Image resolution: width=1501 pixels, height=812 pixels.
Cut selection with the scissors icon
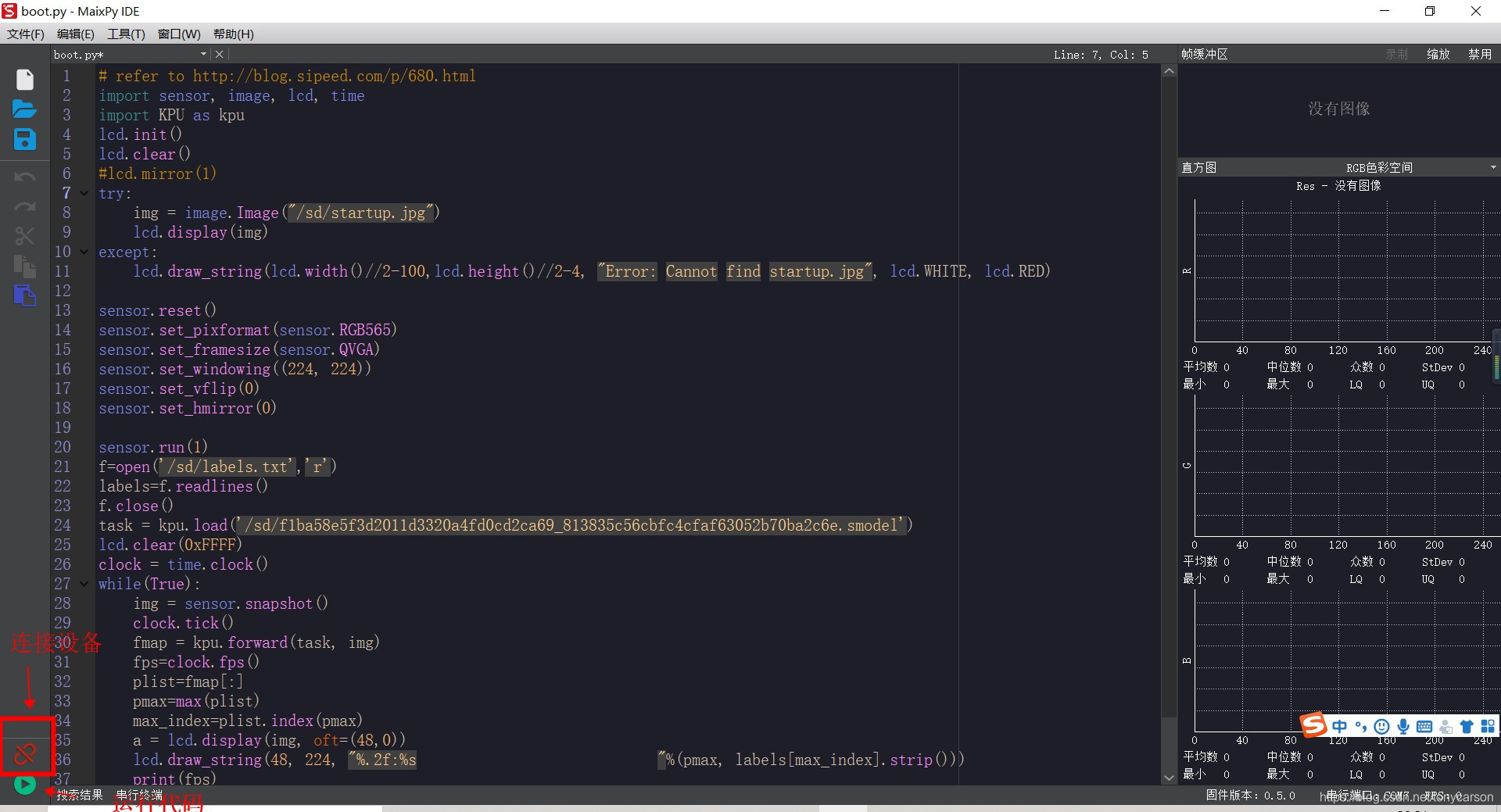coord(25,236)
